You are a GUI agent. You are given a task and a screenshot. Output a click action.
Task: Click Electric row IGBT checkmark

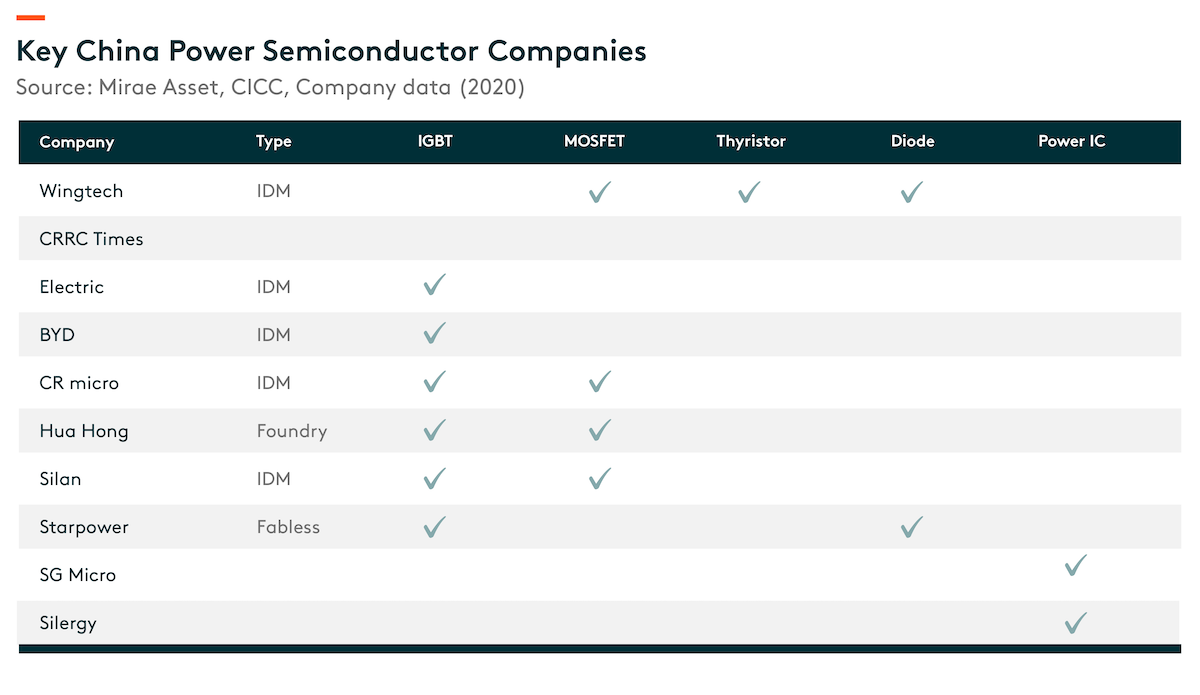pyautogui.click(x=434, y=285)
